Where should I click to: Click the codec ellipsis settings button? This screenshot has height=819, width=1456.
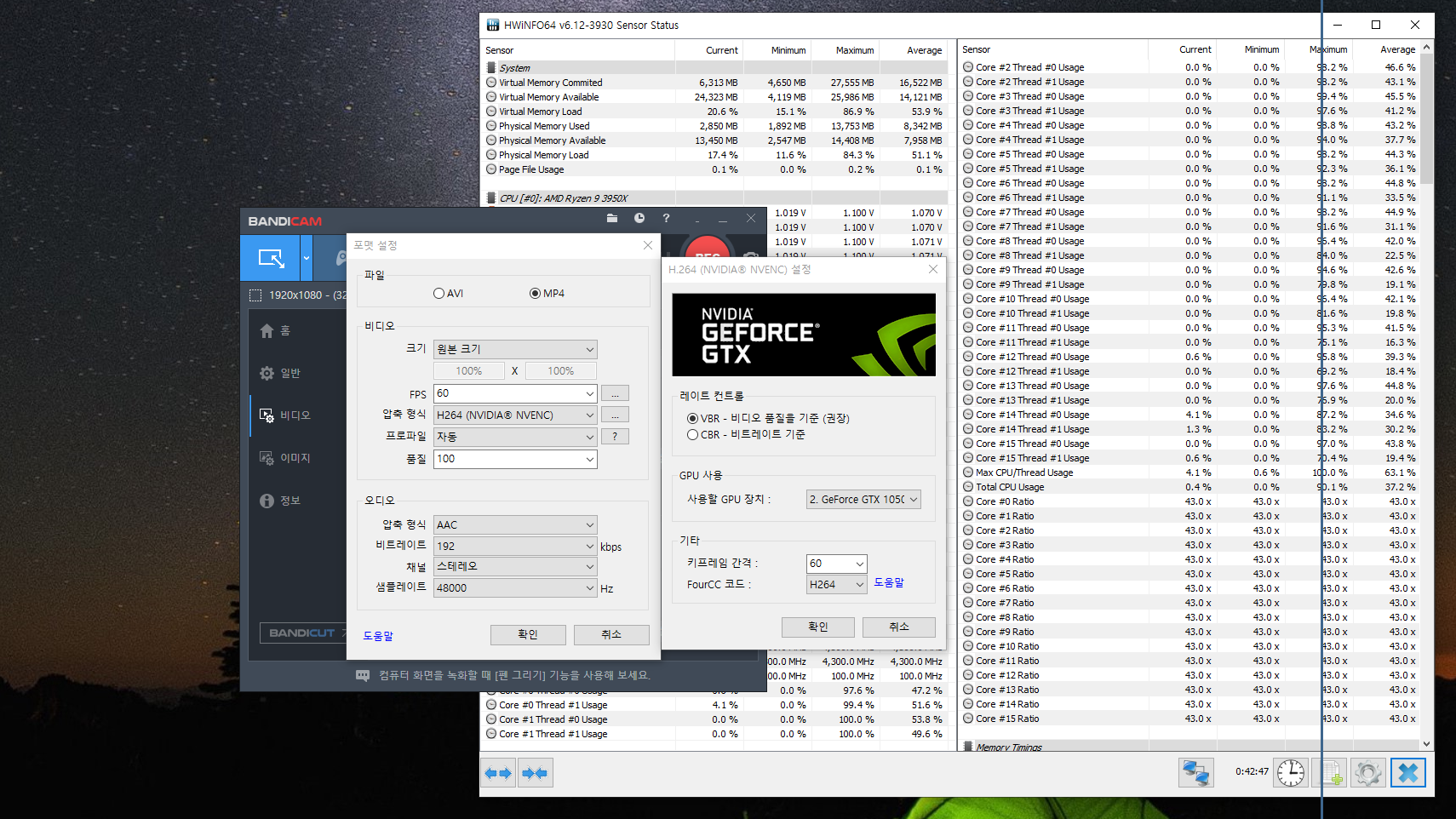615,415
